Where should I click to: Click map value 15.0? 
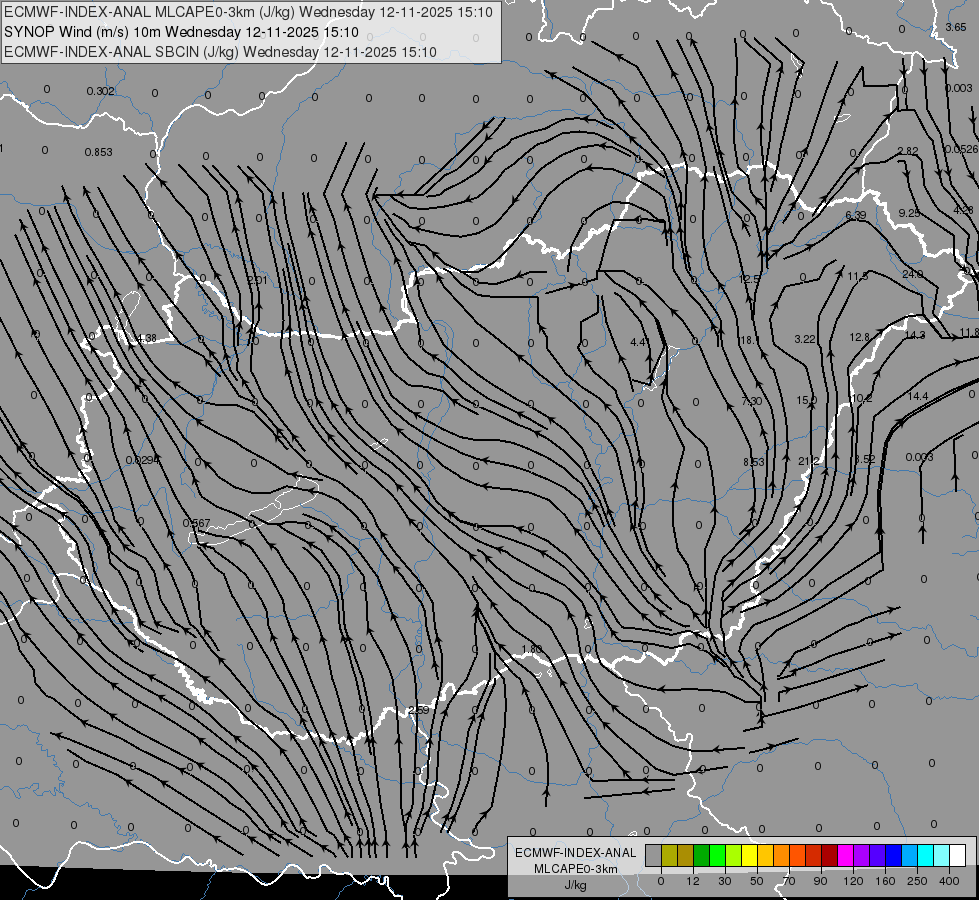pyautogui.click(x=807, y=400)
